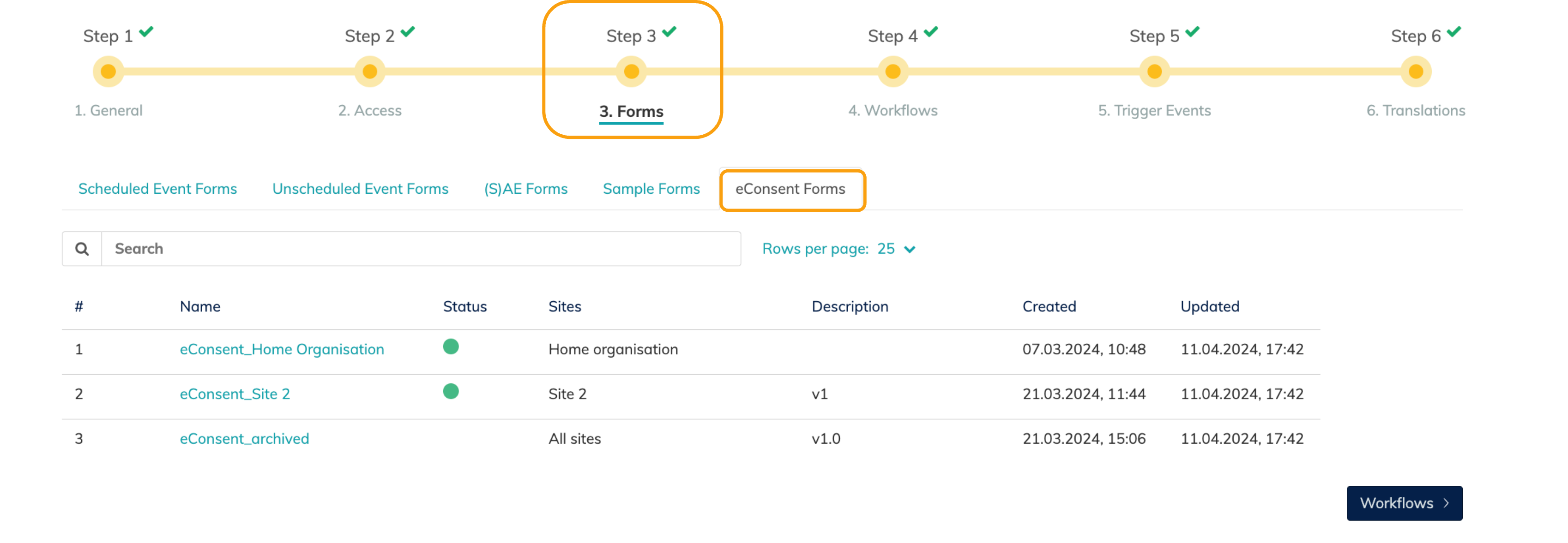Select the (S)AE Forms tab

click(525, 189)
